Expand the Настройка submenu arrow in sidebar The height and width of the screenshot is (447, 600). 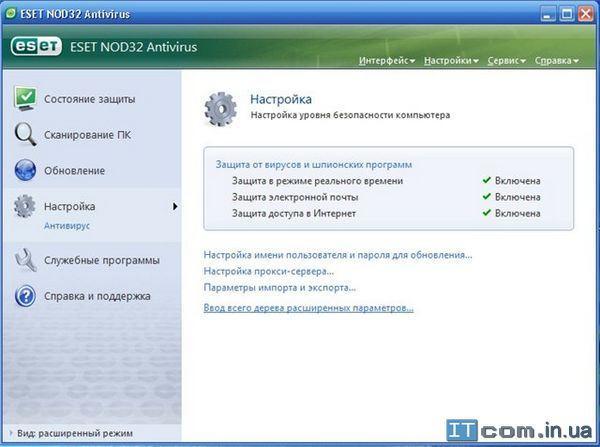pos(175,207)
